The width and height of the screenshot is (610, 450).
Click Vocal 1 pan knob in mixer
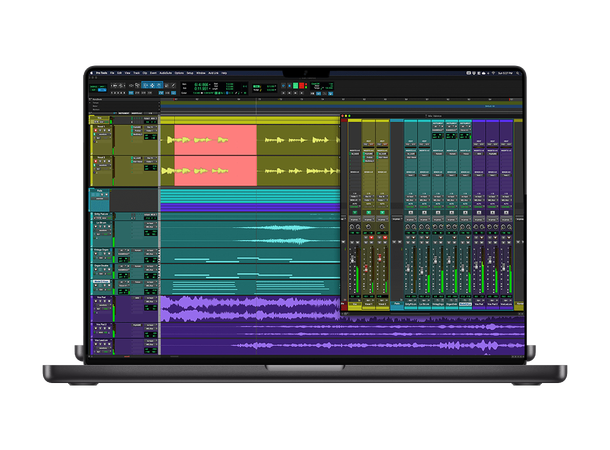368,226
